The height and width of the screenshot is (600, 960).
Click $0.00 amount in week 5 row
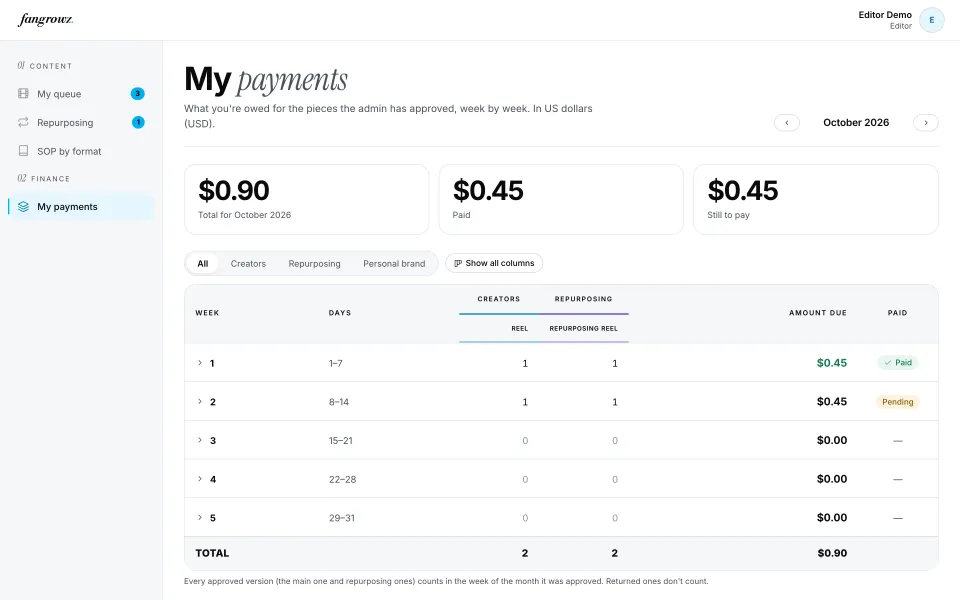(x=831, y=517)
